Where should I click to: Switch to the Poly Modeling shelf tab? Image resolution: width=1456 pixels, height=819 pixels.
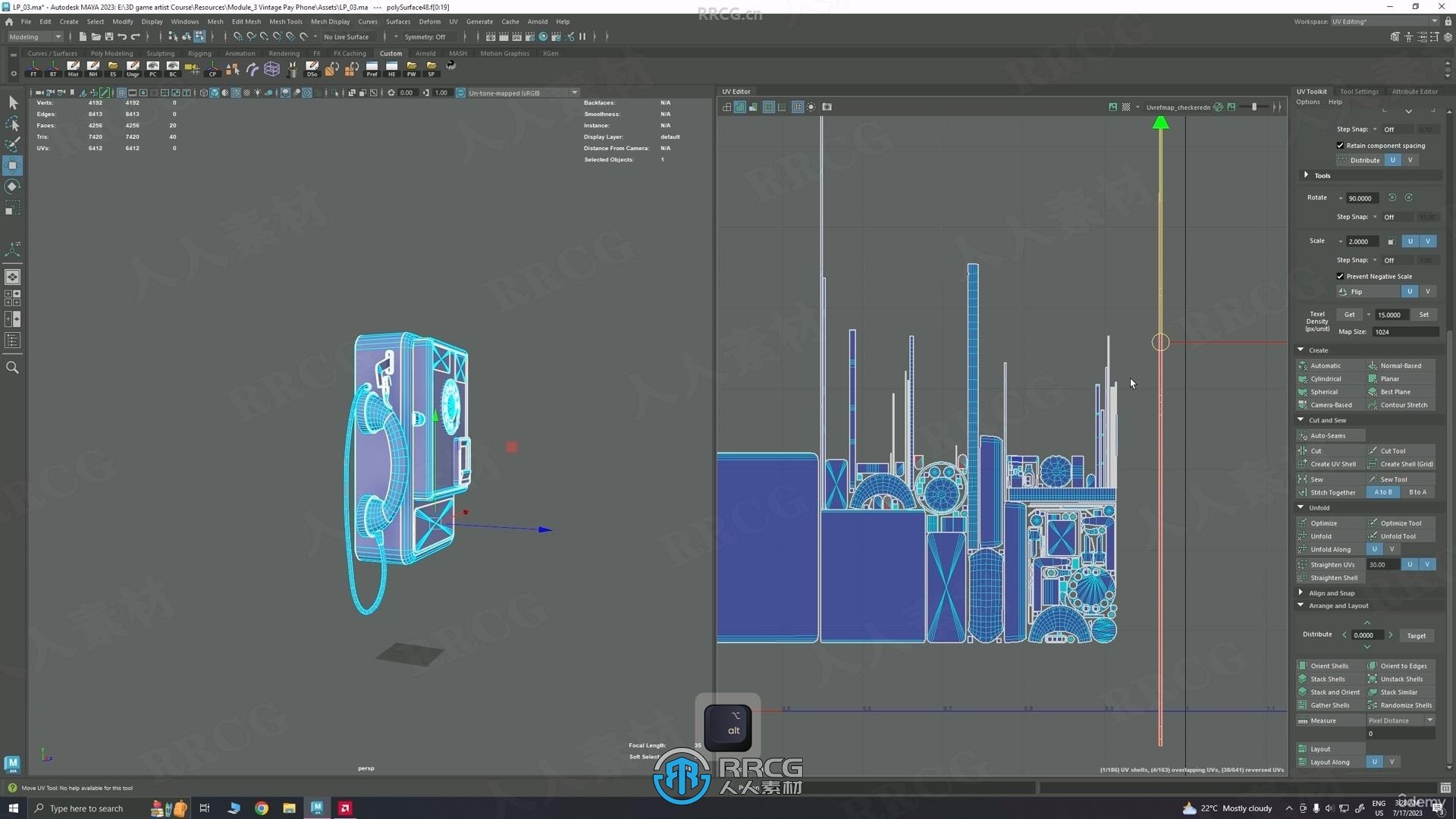111,53
